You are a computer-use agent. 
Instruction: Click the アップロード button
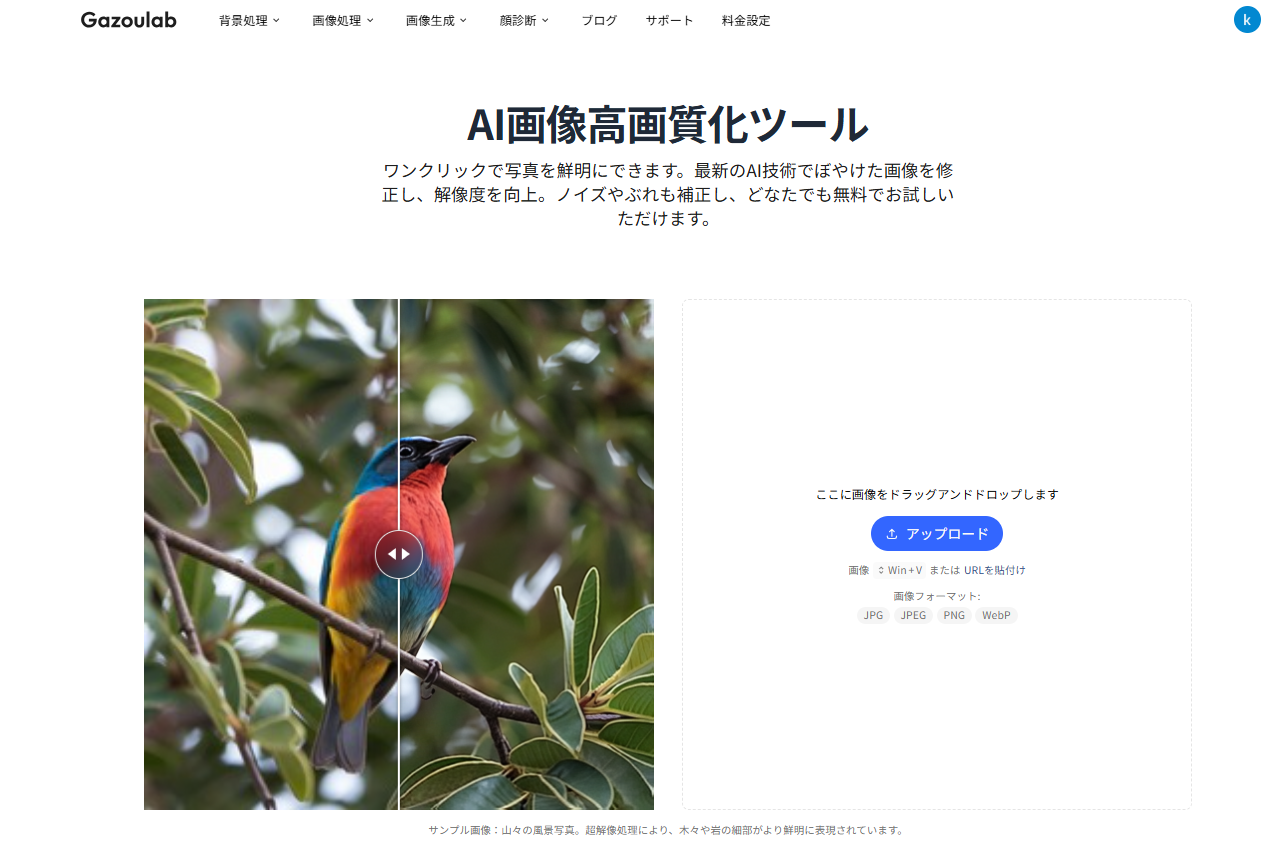937,534
